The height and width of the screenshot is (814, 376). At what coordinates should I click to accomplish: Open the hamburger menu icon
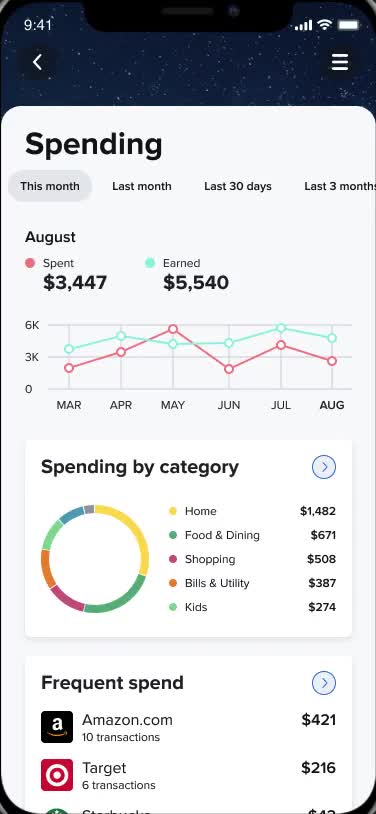tap(340, 63)
